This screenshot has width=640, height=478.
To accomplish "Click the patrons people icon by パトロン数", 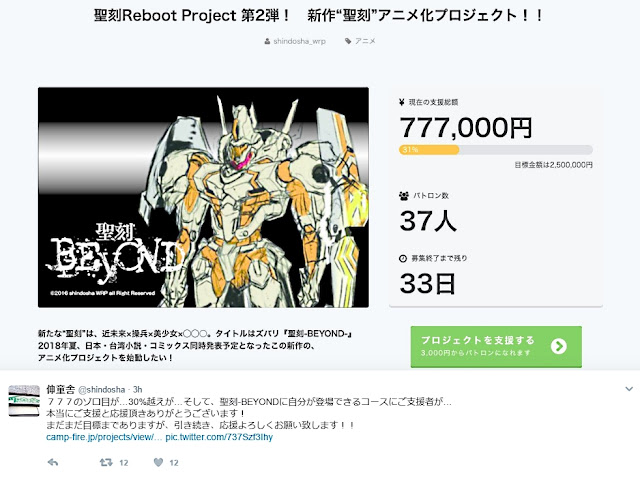I will tap(404, 196).
